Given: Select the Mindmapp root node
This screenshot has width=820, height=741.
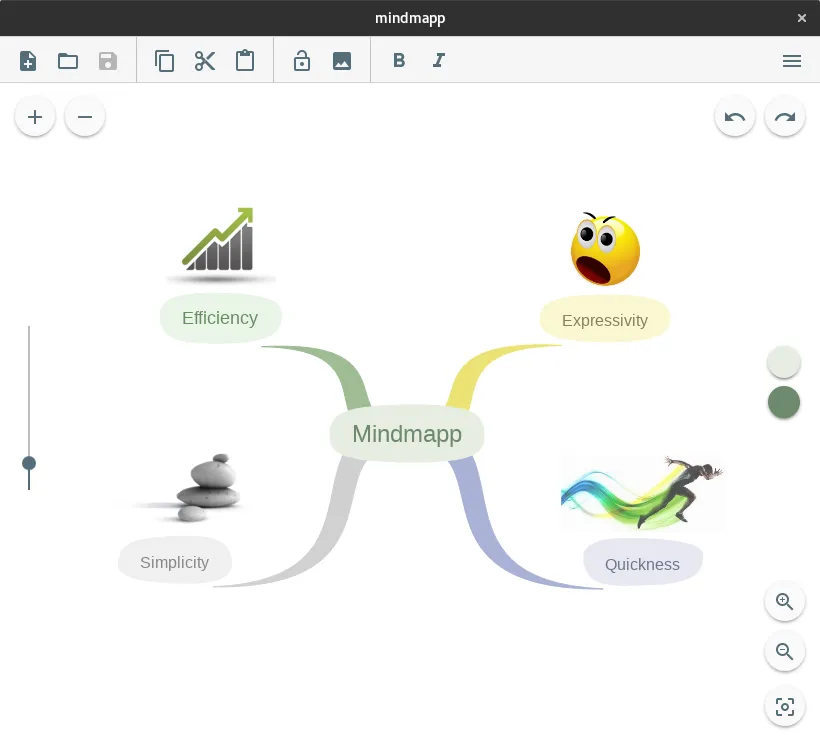Looking at the screenshot, I should [x=406, y=433].
